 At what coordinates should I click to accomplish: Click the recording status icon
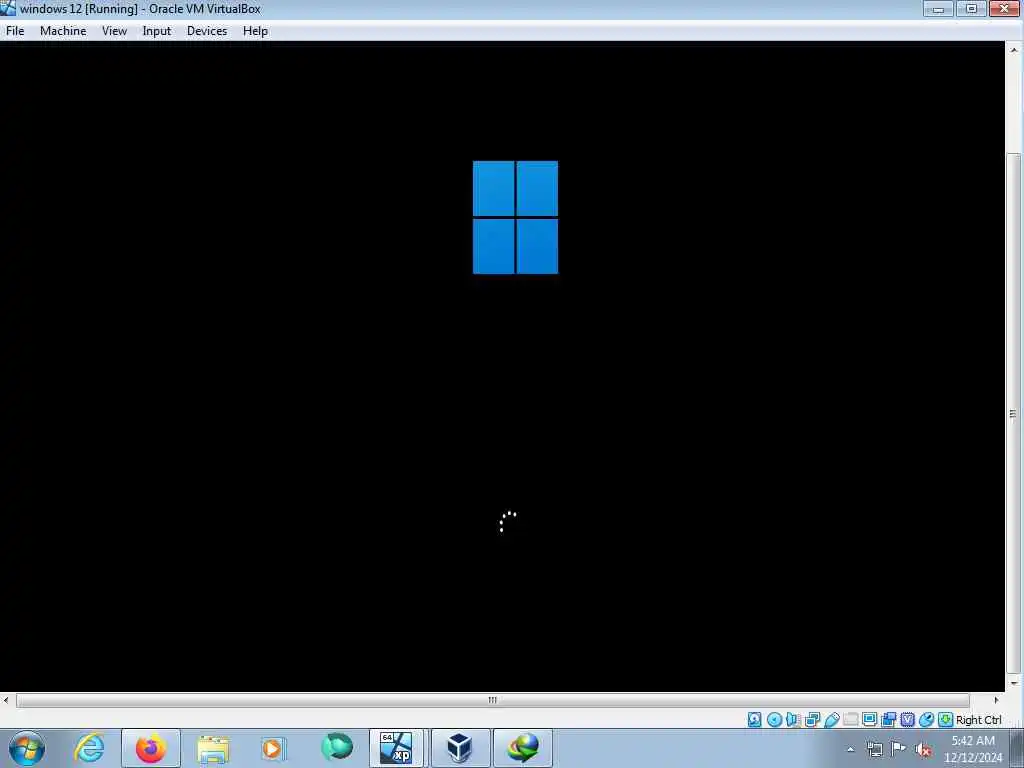click(888, 720)
